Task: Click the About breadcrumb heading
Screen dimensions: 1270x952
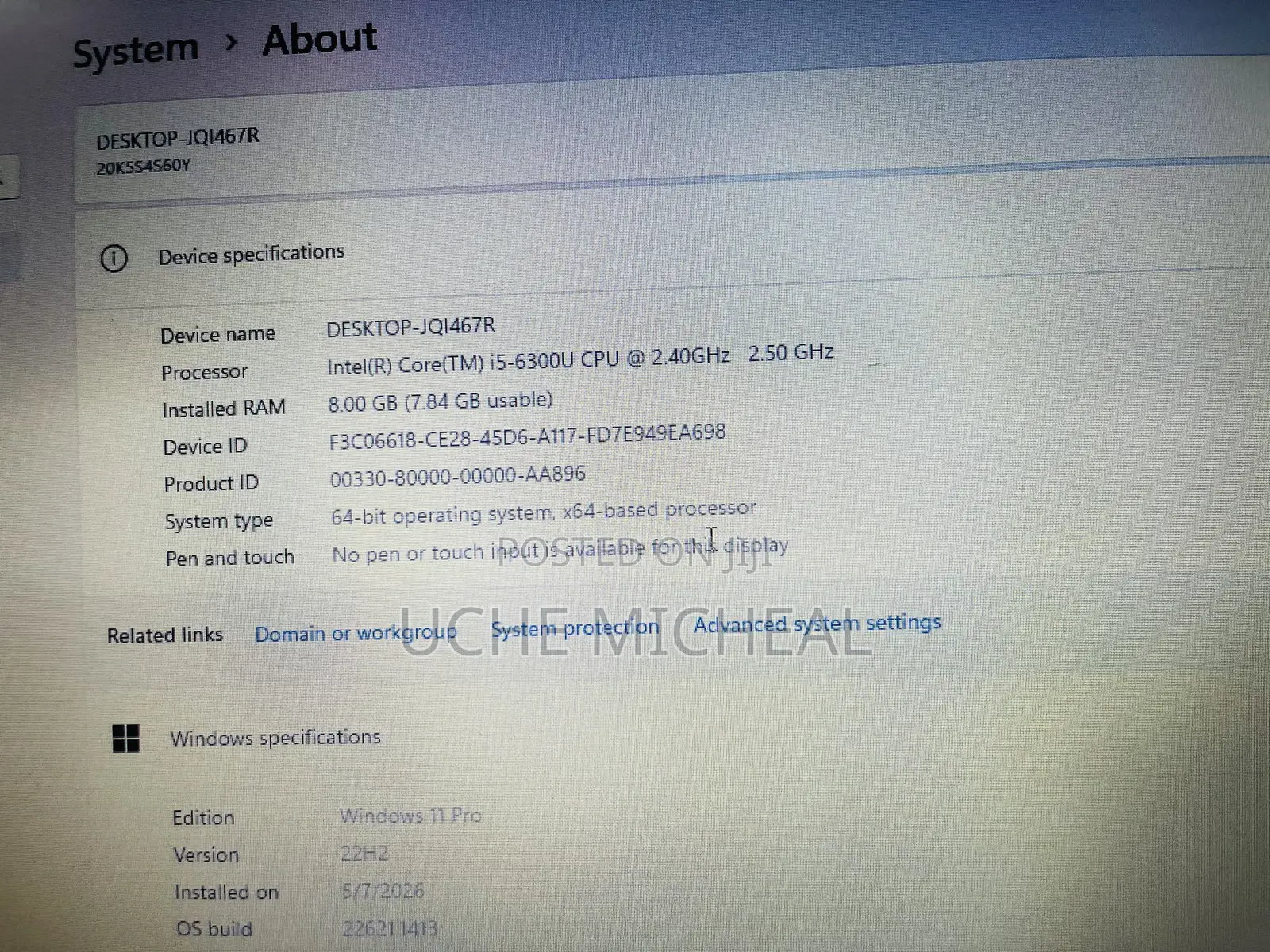Action: [320, 40]
